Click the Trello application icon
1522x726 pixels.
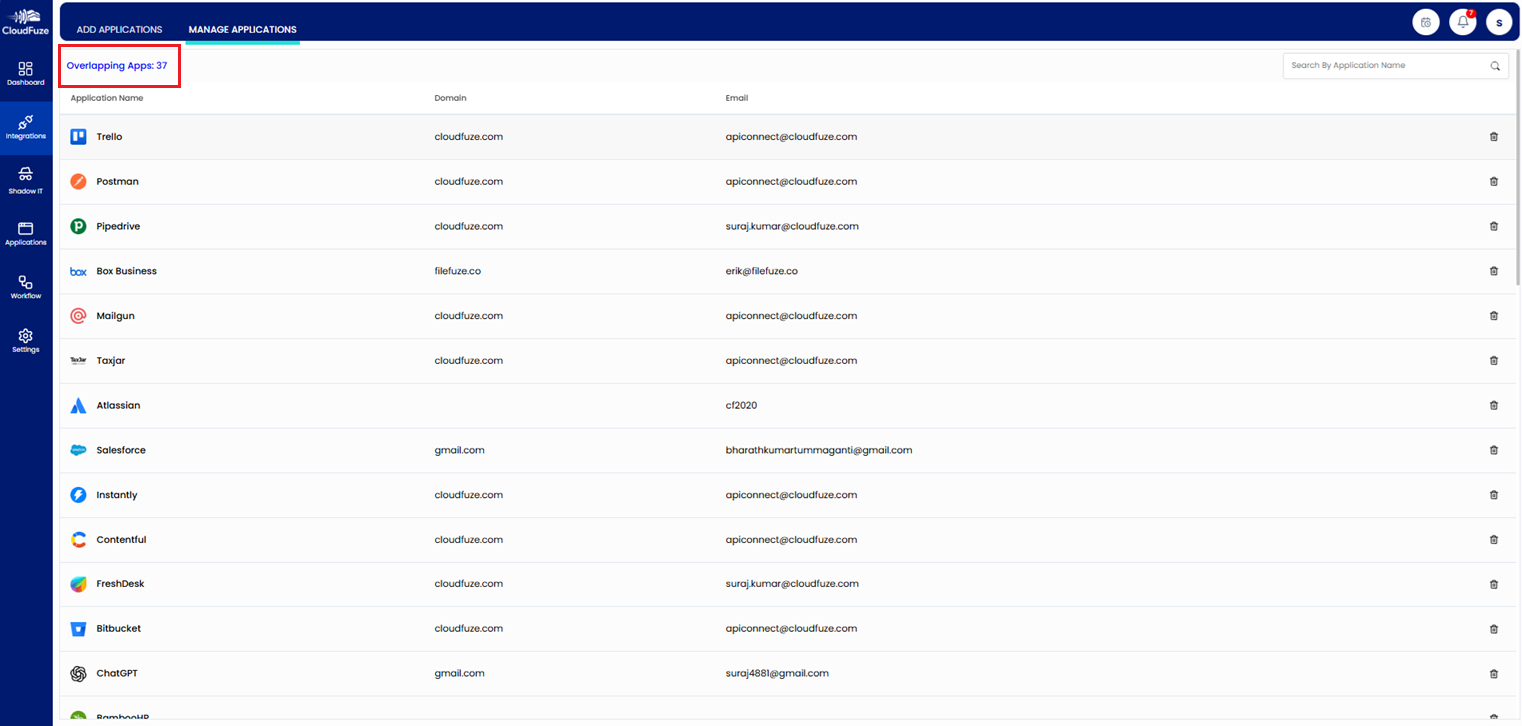tap(78, 136)
